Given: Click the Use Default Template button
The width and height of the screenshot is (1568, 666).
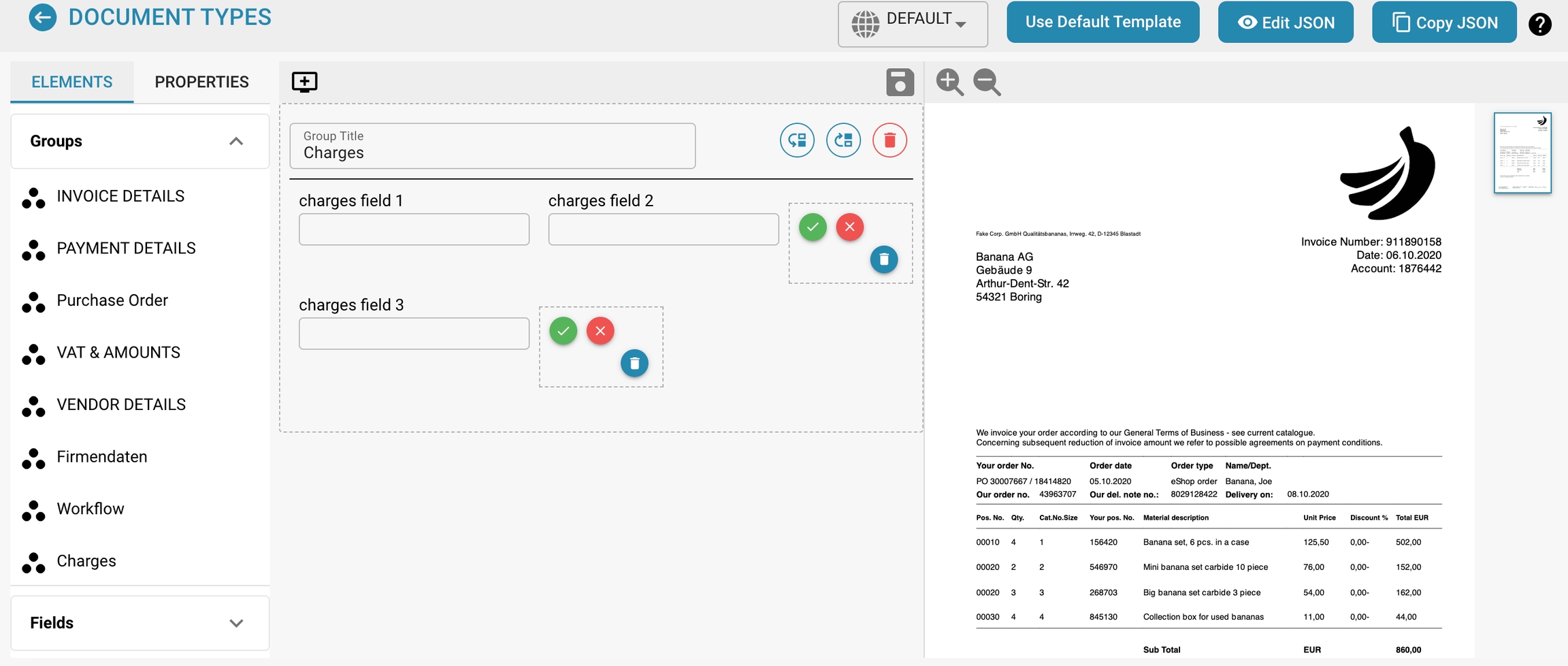Looking at the screenshot, I should pyautogui.click(x=1102, y=22).
